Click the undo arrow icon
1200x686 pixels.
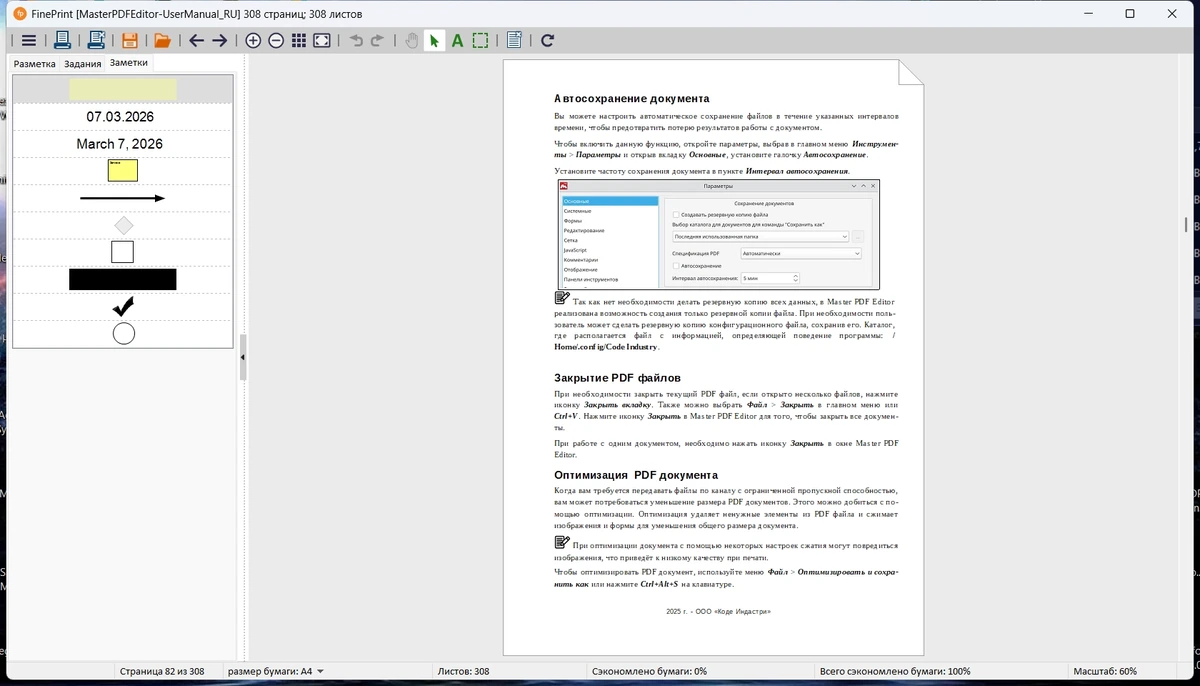(356, 41)
